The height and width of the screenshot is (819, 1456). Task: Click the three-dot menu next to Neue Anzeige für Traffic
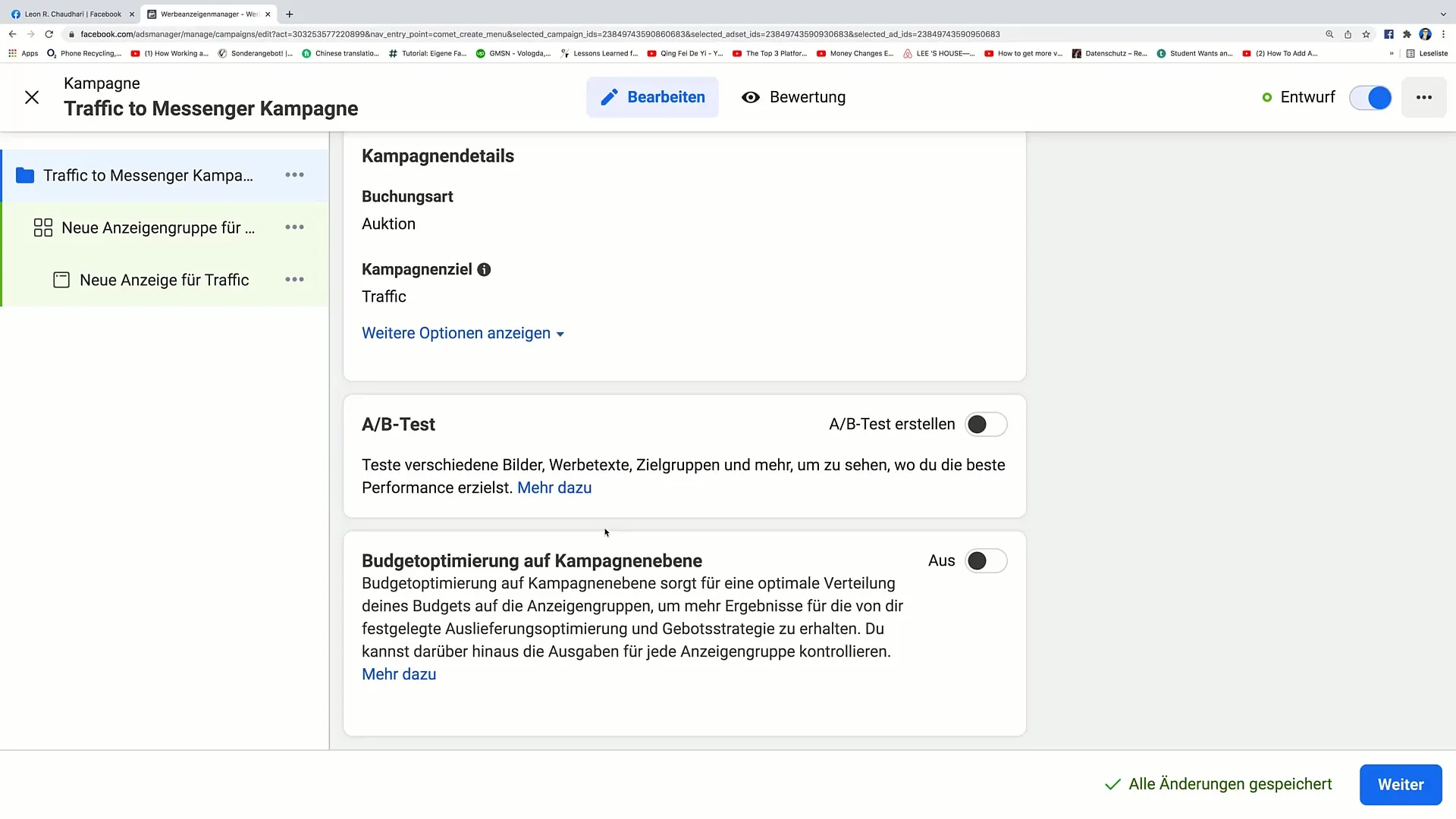click(295, 280)
